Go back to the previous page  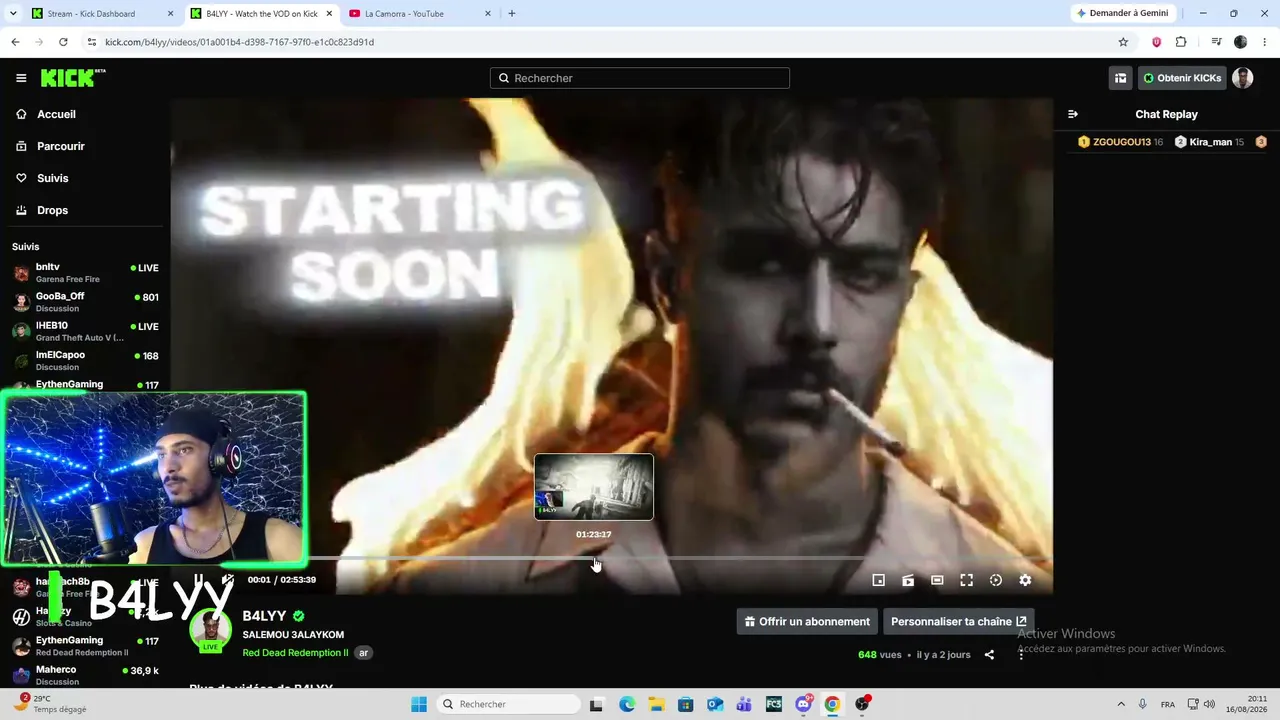tap(15, 42)
